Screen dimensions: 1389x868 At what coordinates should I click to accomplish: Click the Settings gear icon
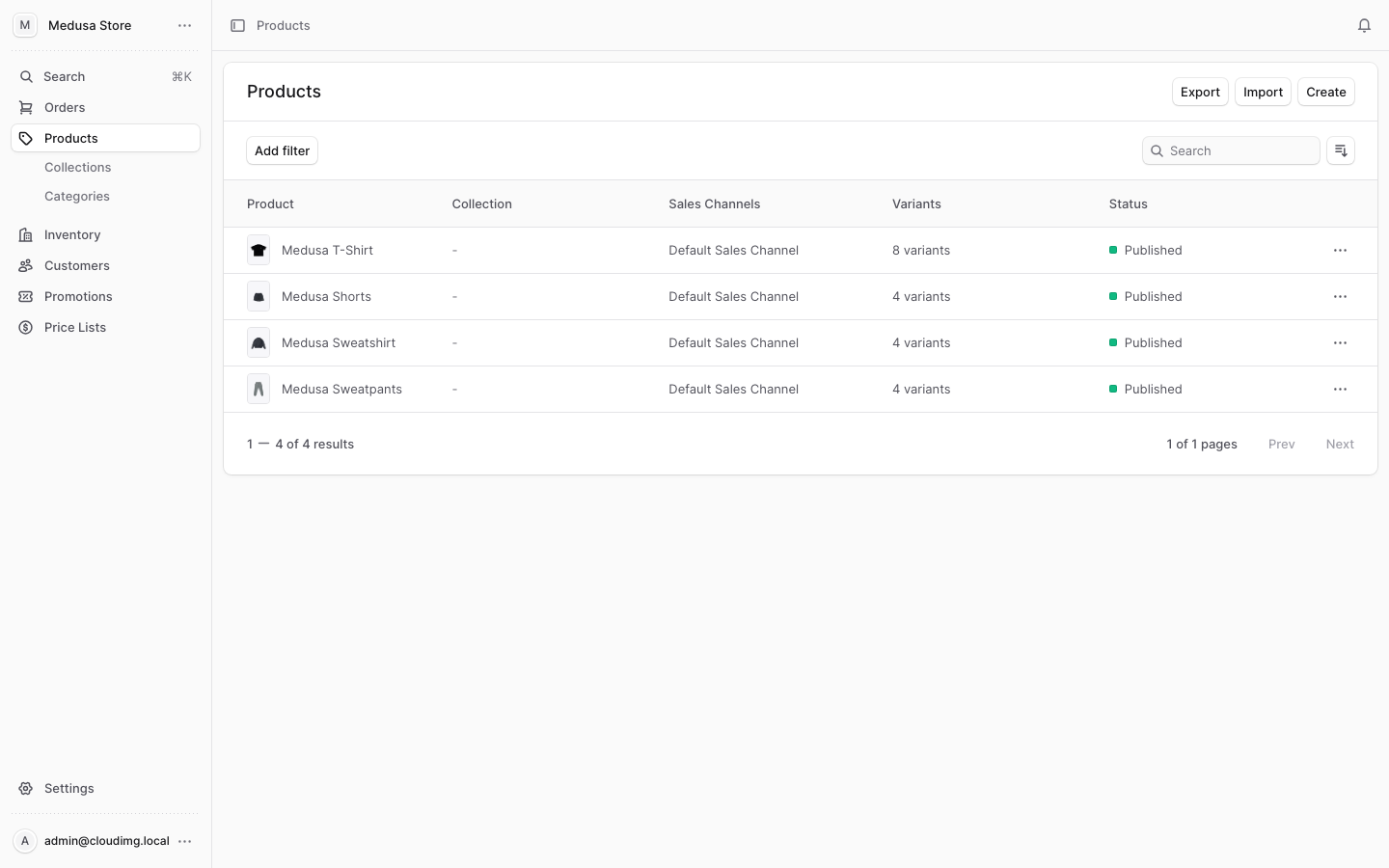[x=26, y=788]
